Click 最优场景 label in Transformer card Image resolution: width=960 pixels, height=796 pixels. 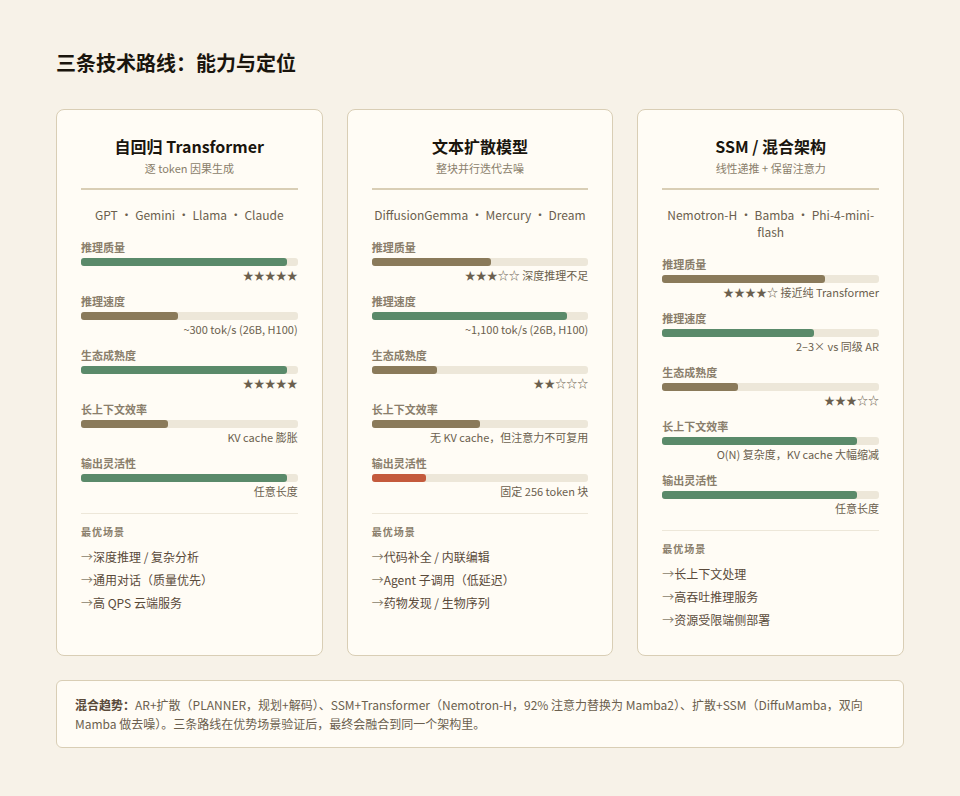pyautogui.click(x=102, y=532)
